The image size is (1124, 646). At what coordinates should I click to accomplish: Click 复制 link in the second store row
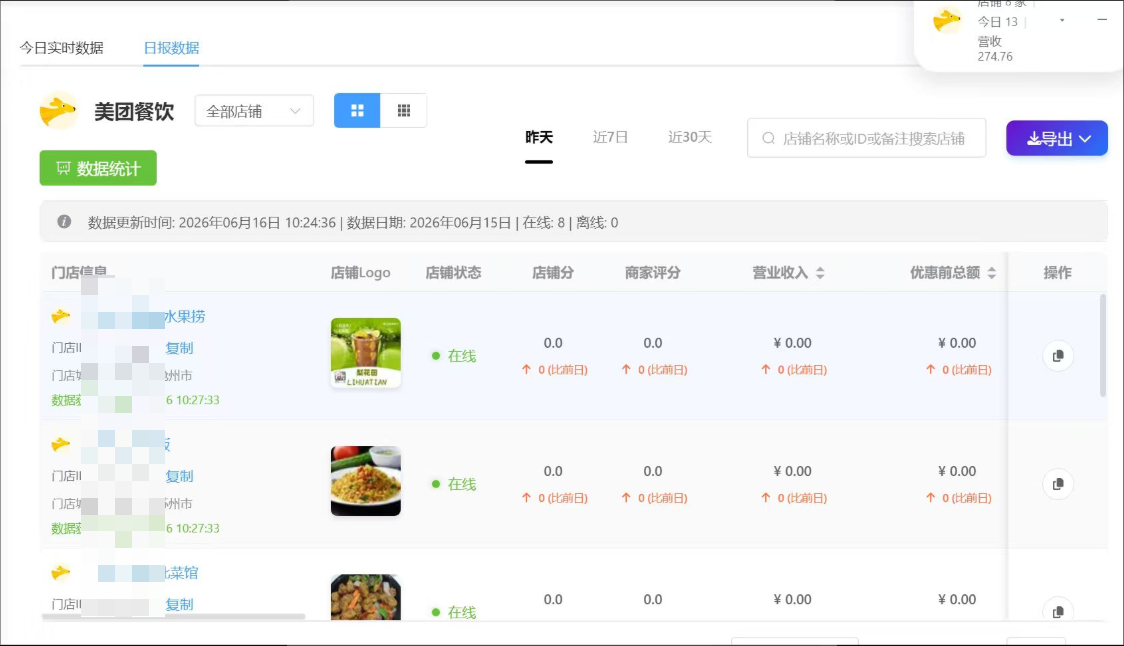[x=179, y=476]
